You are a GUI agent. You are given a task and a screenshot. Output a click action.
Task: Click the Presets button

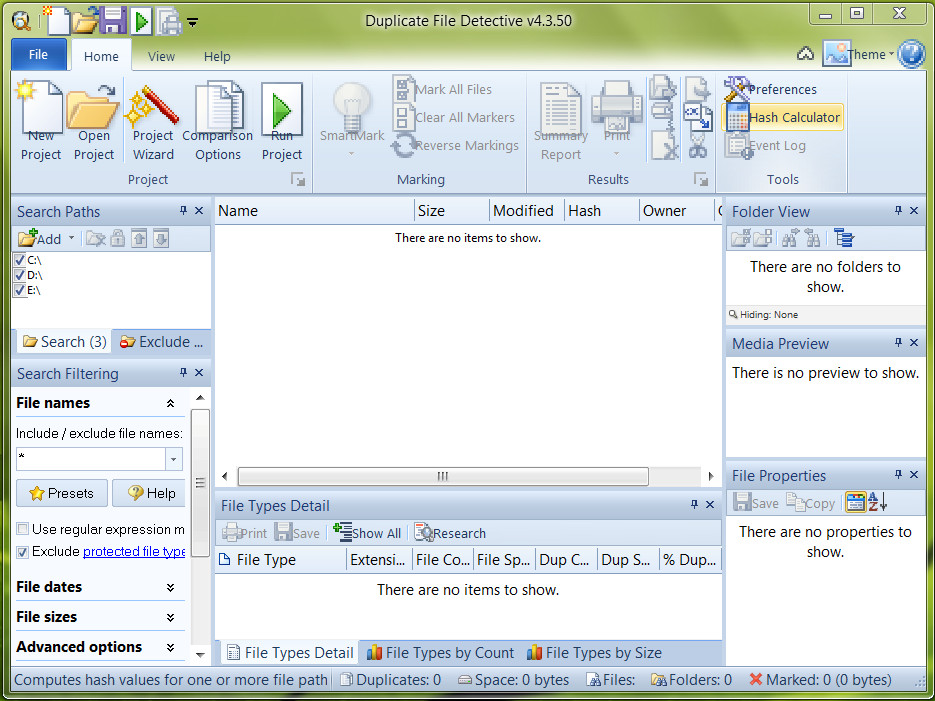coord(62,493)
